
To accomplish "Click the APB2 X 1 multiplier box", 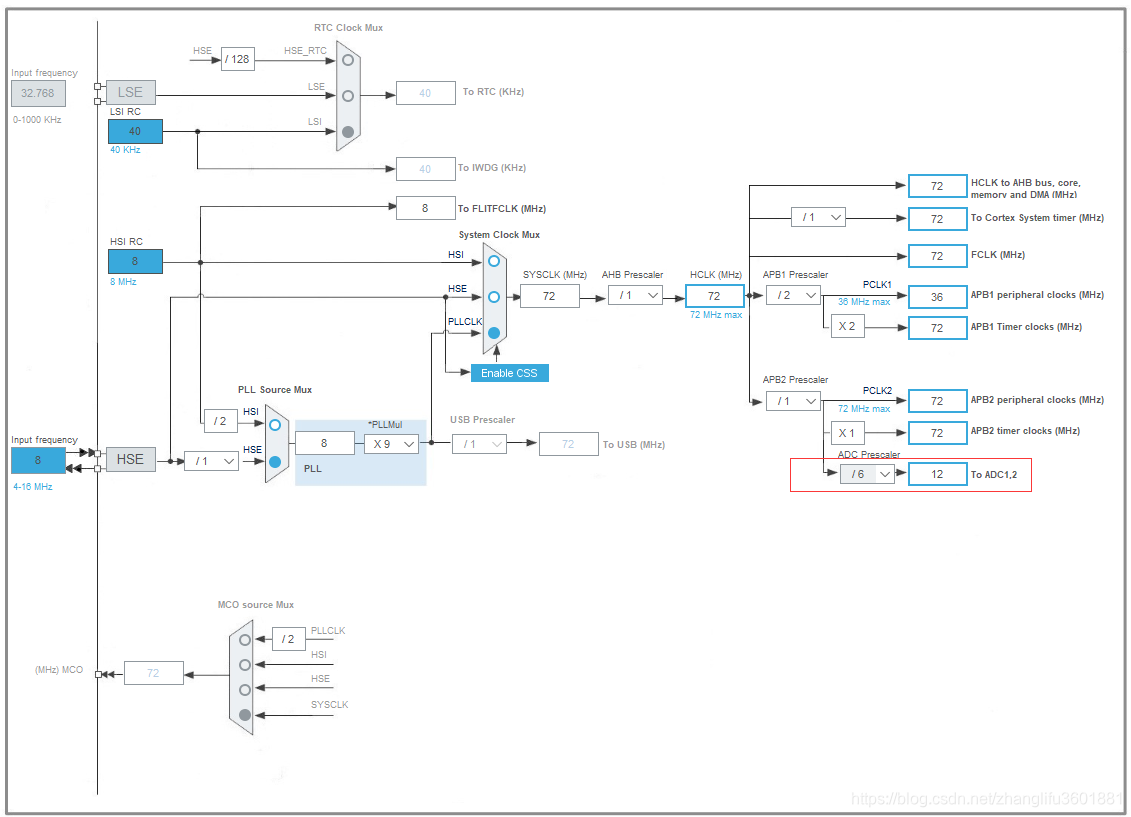I will (x=848, y=433).
